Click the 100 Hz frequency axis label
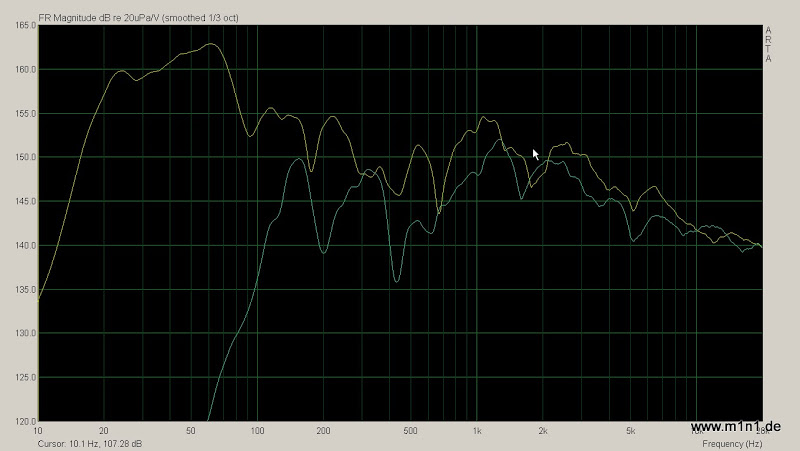 tap(257, 432)
